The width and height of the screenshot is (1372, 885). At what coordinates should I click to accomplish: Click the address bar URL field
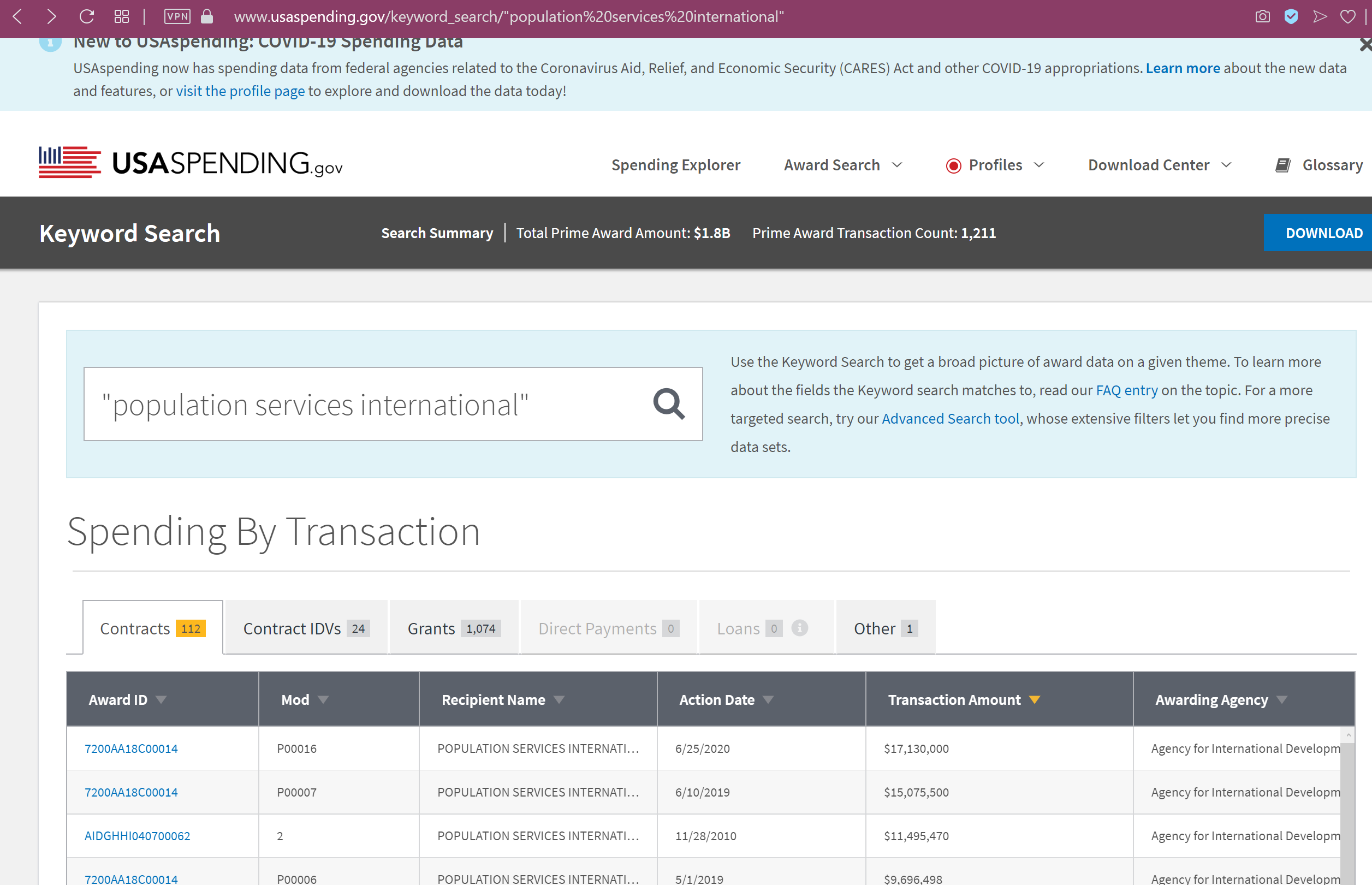click(x=508, y=17)
